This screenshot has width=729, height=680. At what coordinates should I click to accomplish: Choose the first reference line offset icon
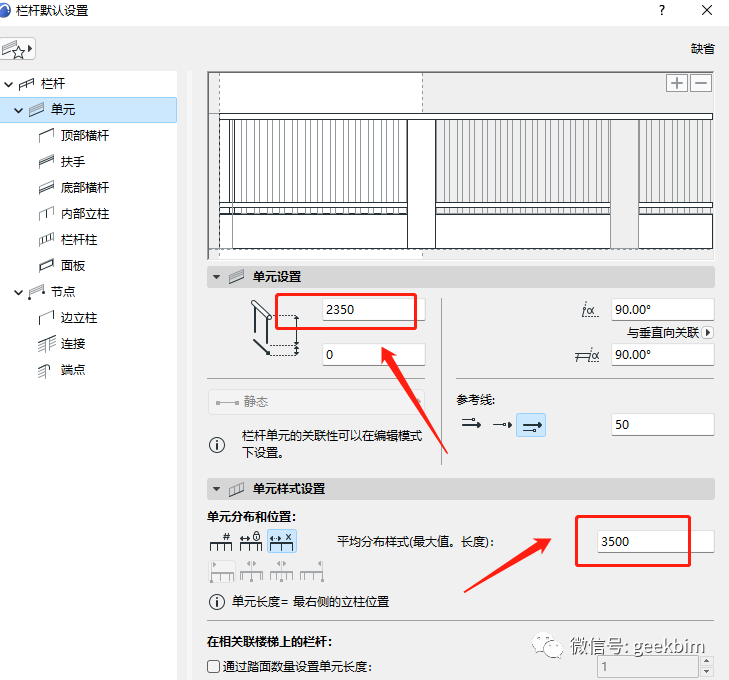point(470,425)
